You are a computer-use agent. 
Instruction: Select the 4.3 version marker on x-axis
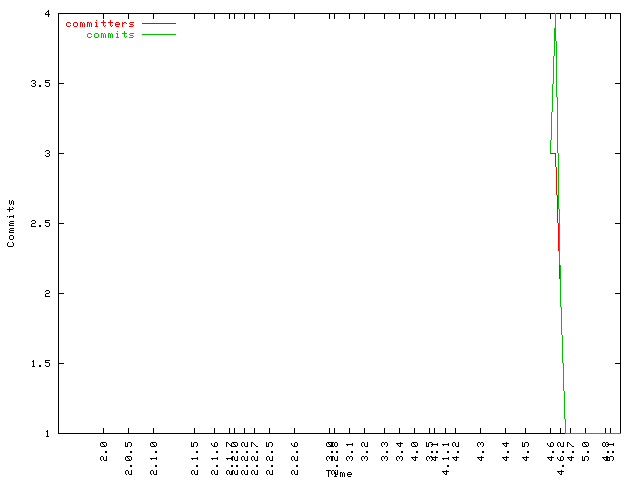pyautogui.click(x=481, y=452)
